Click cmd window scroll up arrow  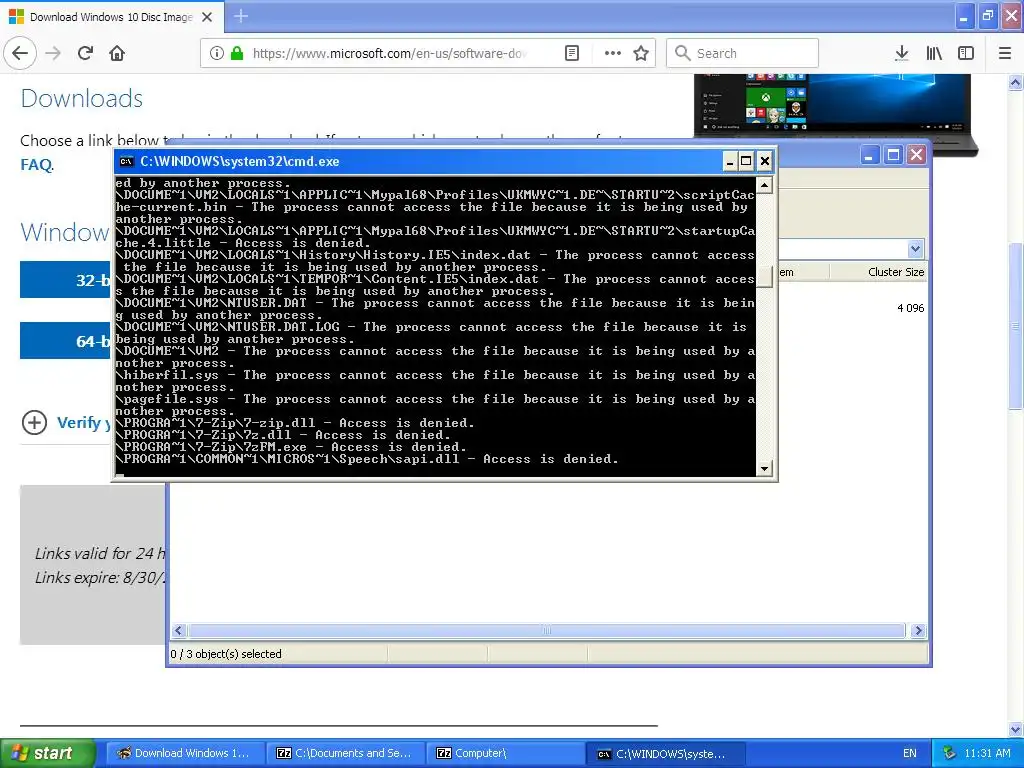(764, 186)
